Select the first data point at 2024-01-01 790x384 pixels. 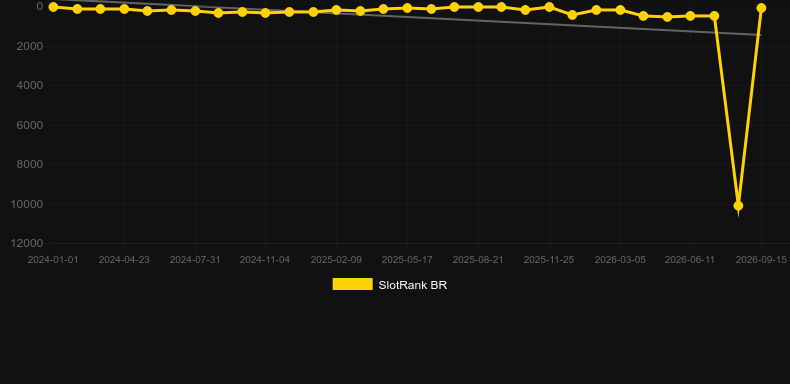53,7
